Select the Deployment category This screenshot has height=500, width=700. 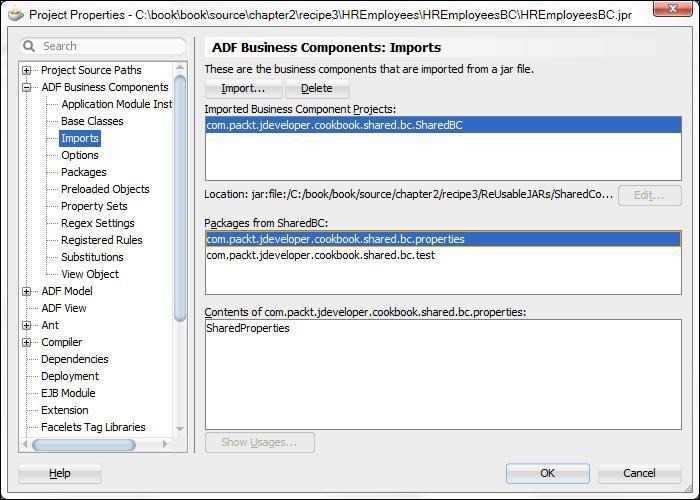coord(70,376)
